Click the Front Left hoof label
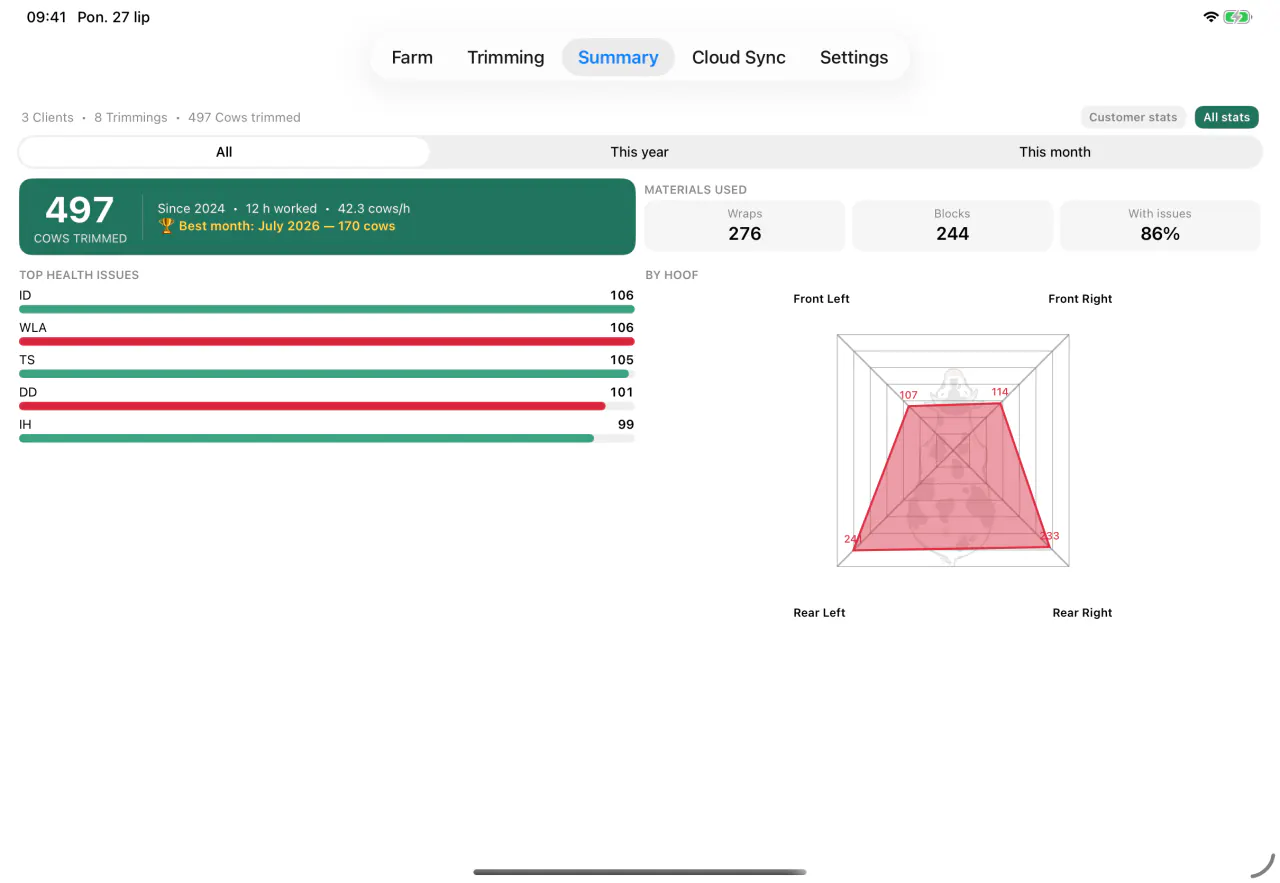Viewport: 1280px width, 883px height. [x=821, y=299]
